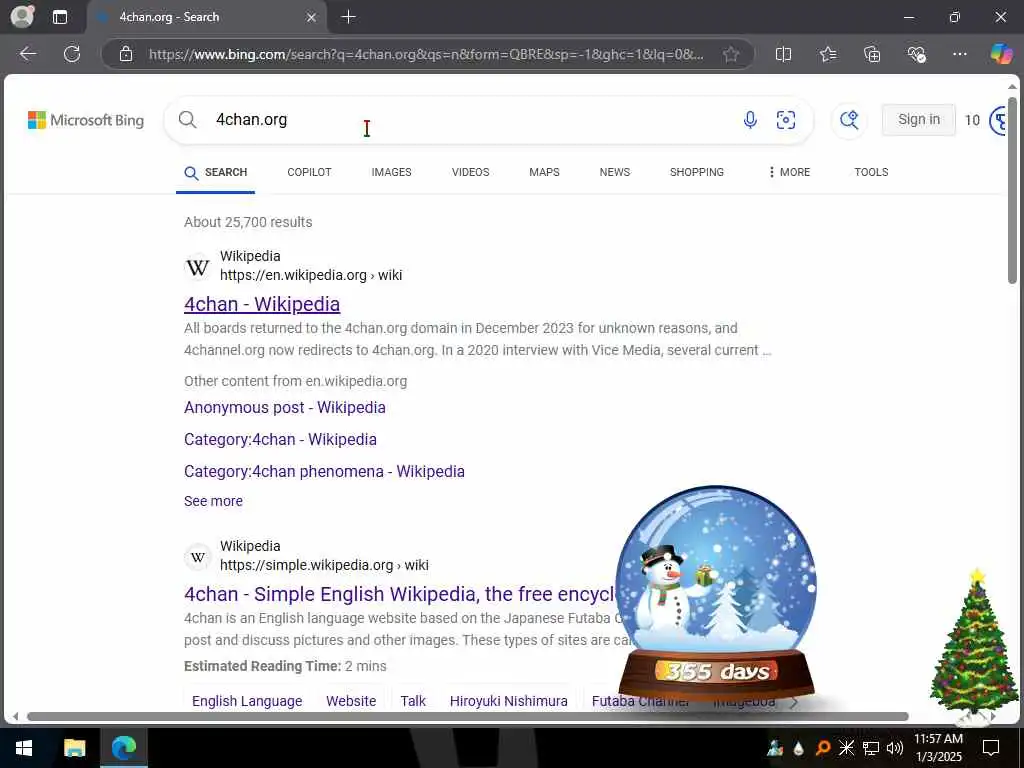Open the 4chan - Wikipedia result
The image size is (1024, 768).
coord(262,304)
